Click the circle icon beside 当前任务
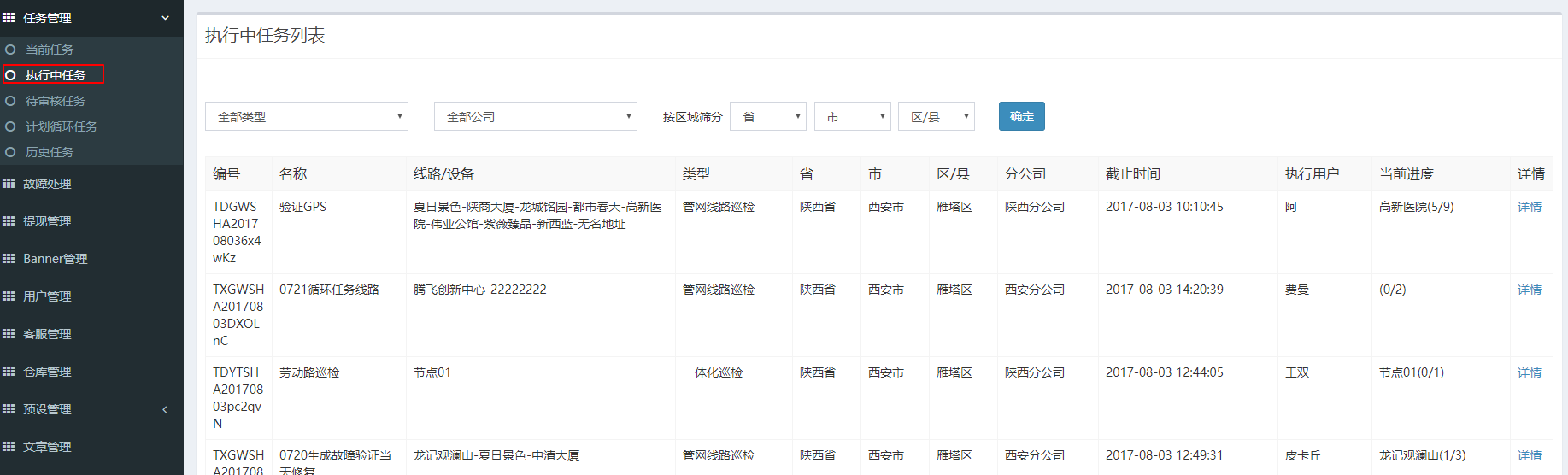 10,50
